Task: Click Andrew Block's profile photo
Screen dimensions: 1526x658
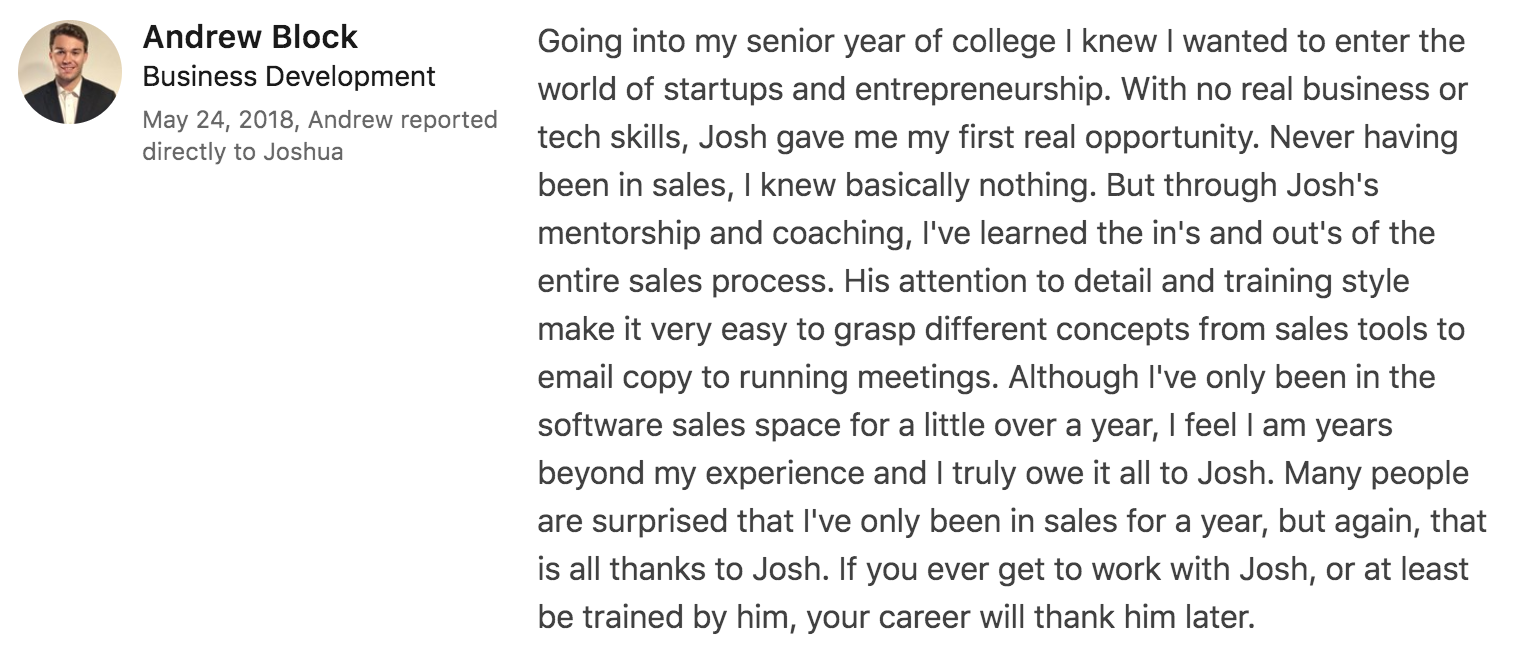Action: coord(70,72)
